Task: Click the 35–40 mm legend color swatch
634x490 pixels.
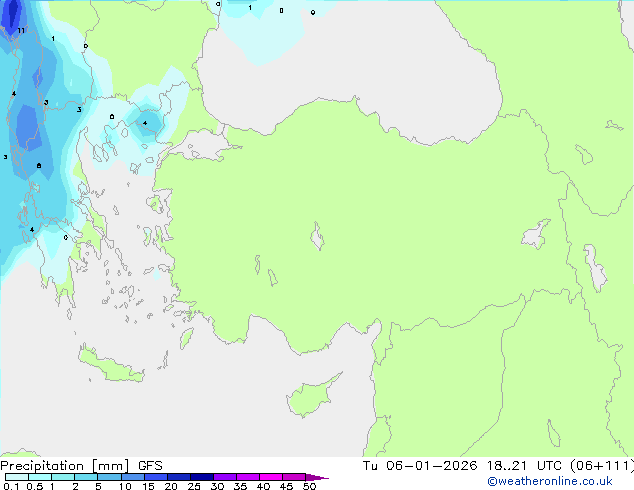Action: click(248, 477)
